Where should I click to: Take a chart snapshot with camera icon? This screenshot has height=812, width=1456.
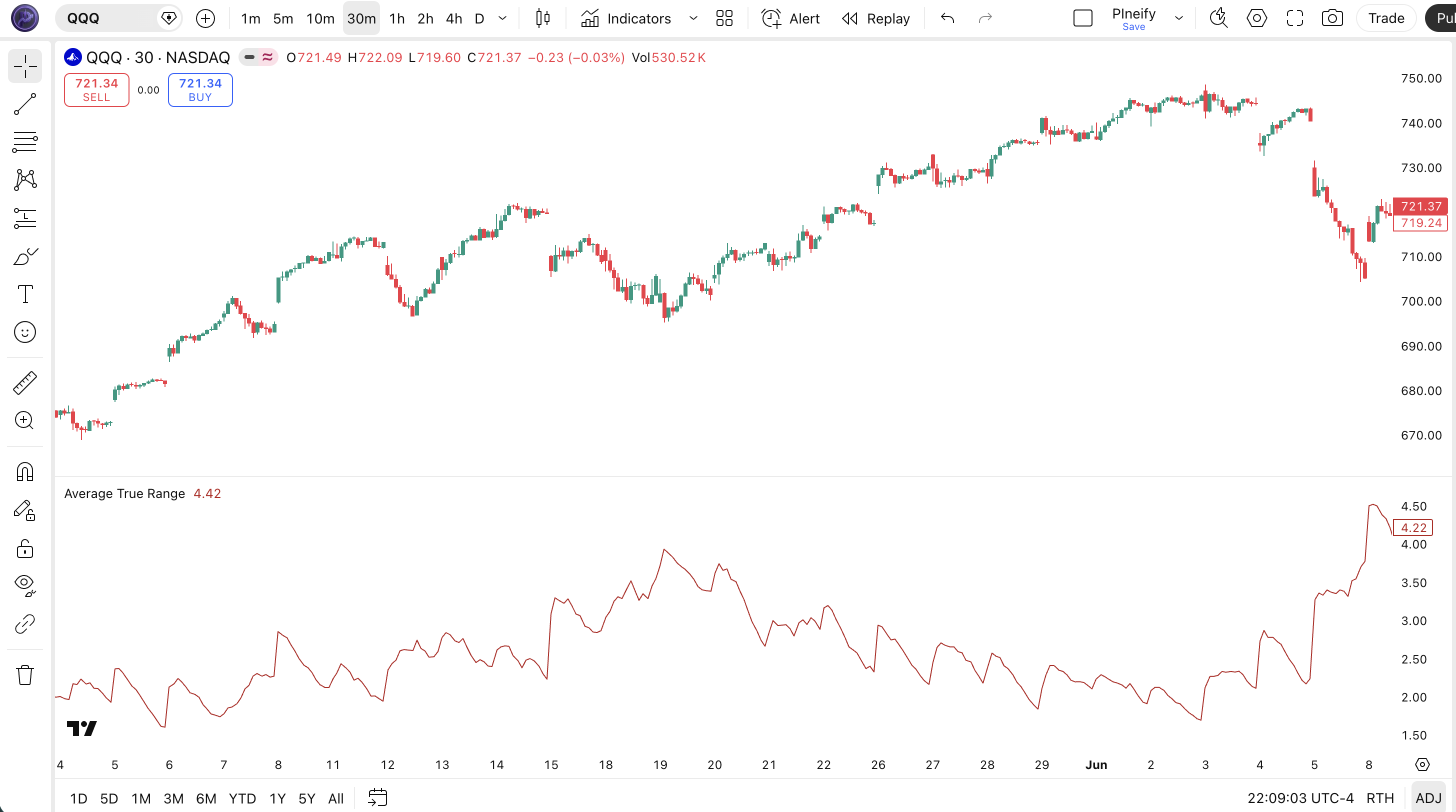coord(1332,18)
